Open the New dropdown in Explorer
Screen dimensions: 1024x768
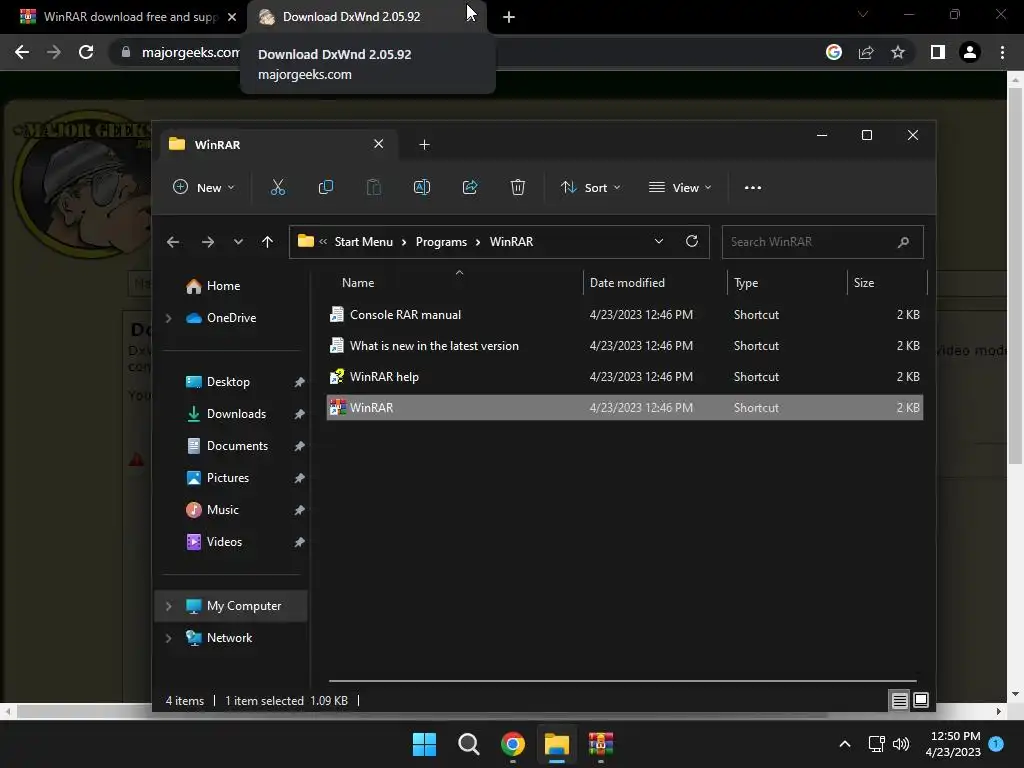coord(204,187)
